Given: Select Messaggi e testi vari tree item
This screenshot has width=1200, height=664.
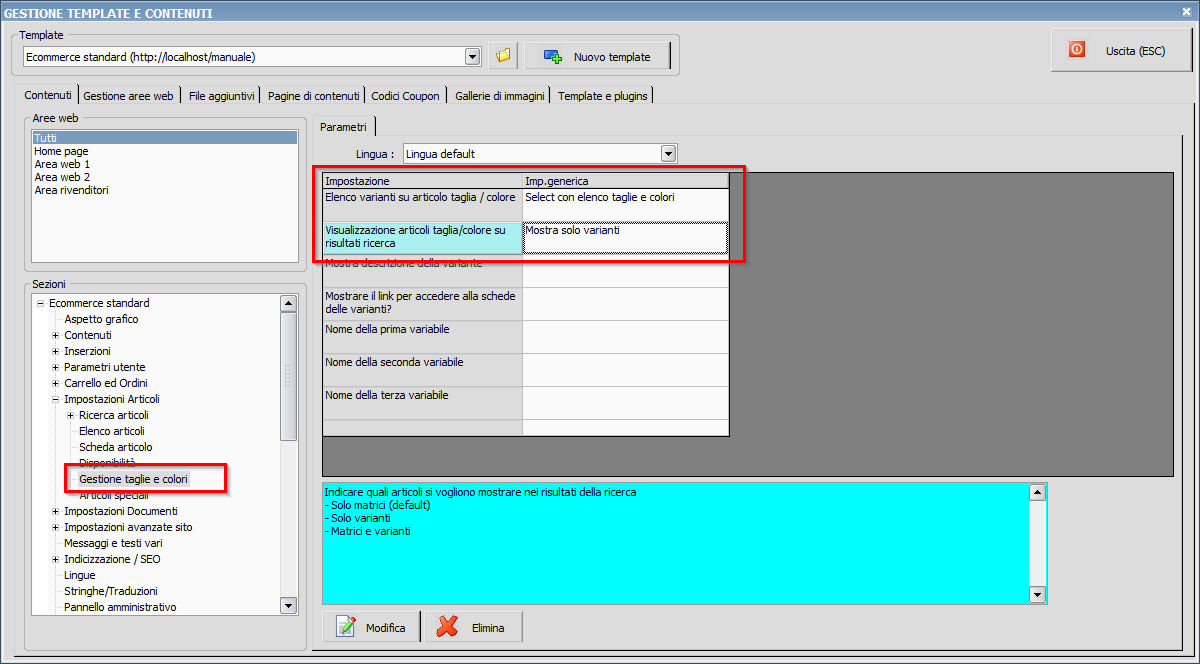Looking at the screenshot, I should pyautogui.click(x=113, y=543).
